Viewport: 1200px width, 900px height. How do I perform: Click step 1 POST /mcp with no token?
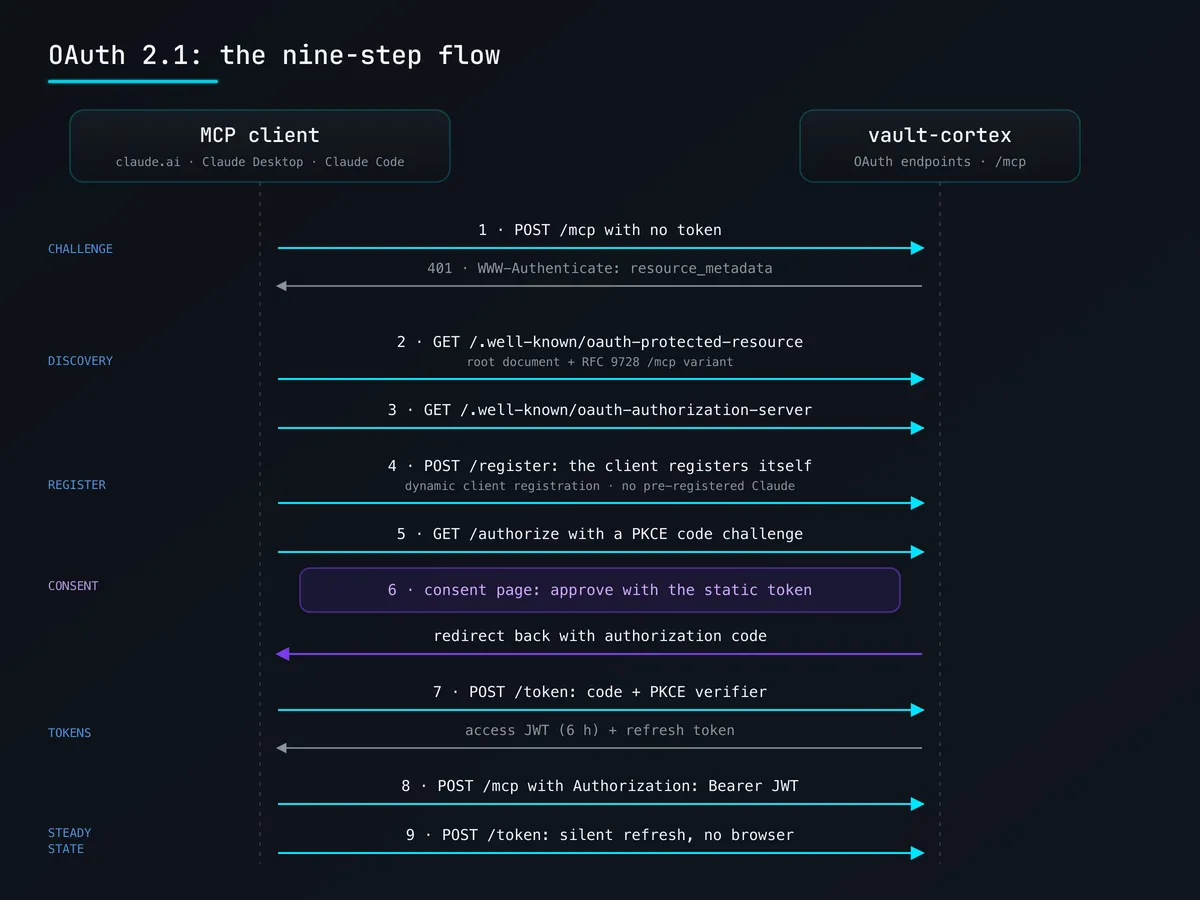click(600, 230)
